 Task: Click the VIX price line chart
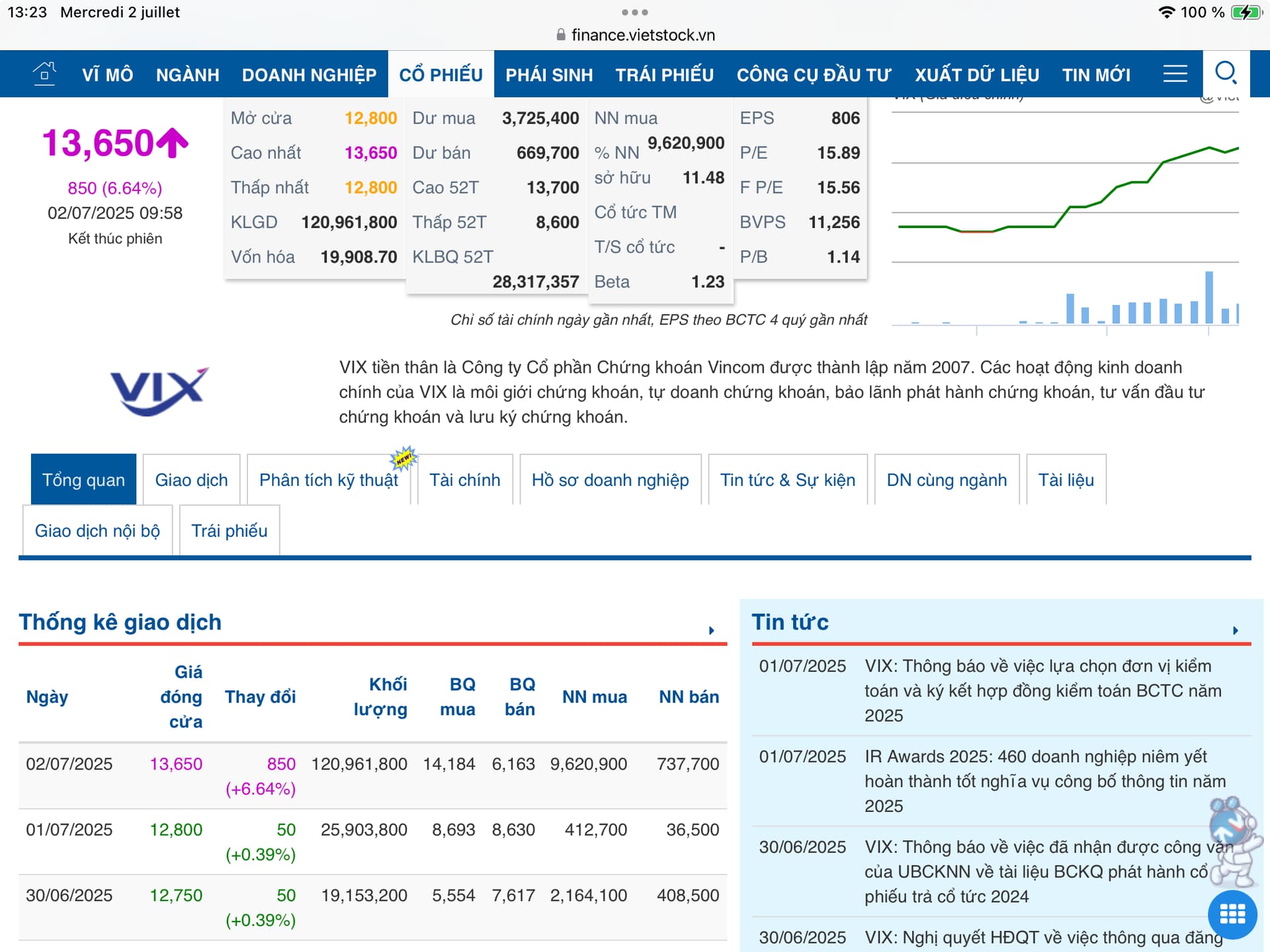pyautogui.click(x=1065, y=198)
